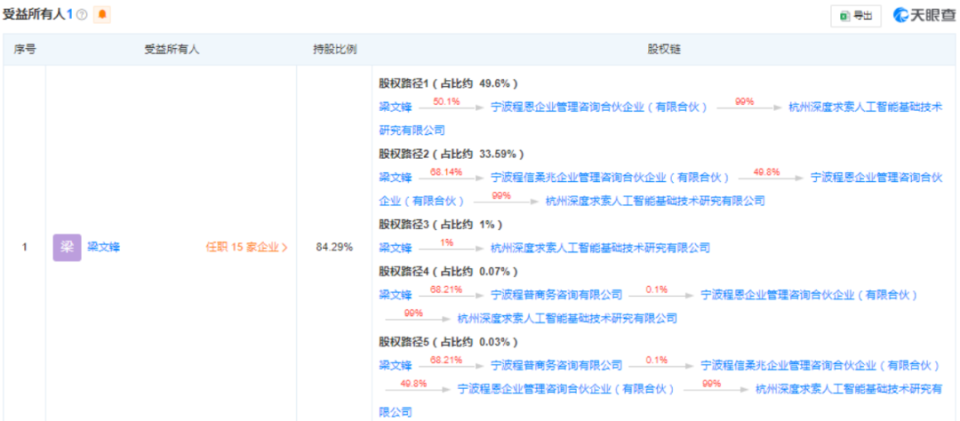Click the 84.29% shareholding value
Image resolution: width=960 pixels, height=421 pixels.
click(334, 247)
